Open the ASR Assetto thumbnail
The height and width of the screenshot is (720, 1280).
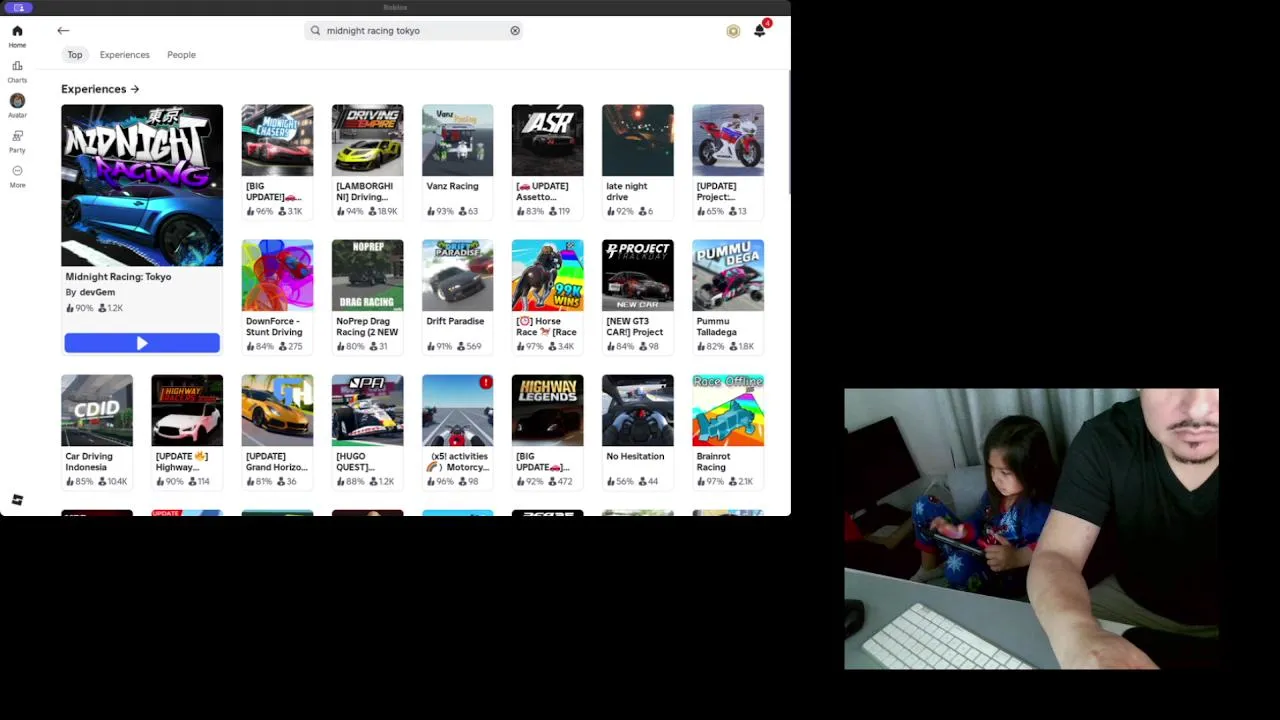point(548,140)
